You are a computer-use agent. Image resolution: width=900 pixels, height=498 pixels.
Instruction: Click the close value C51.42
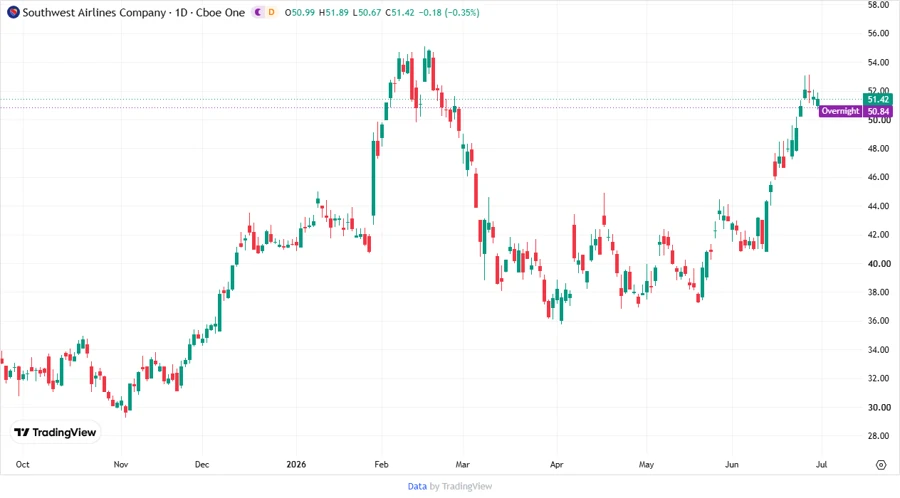click(399, 12)
